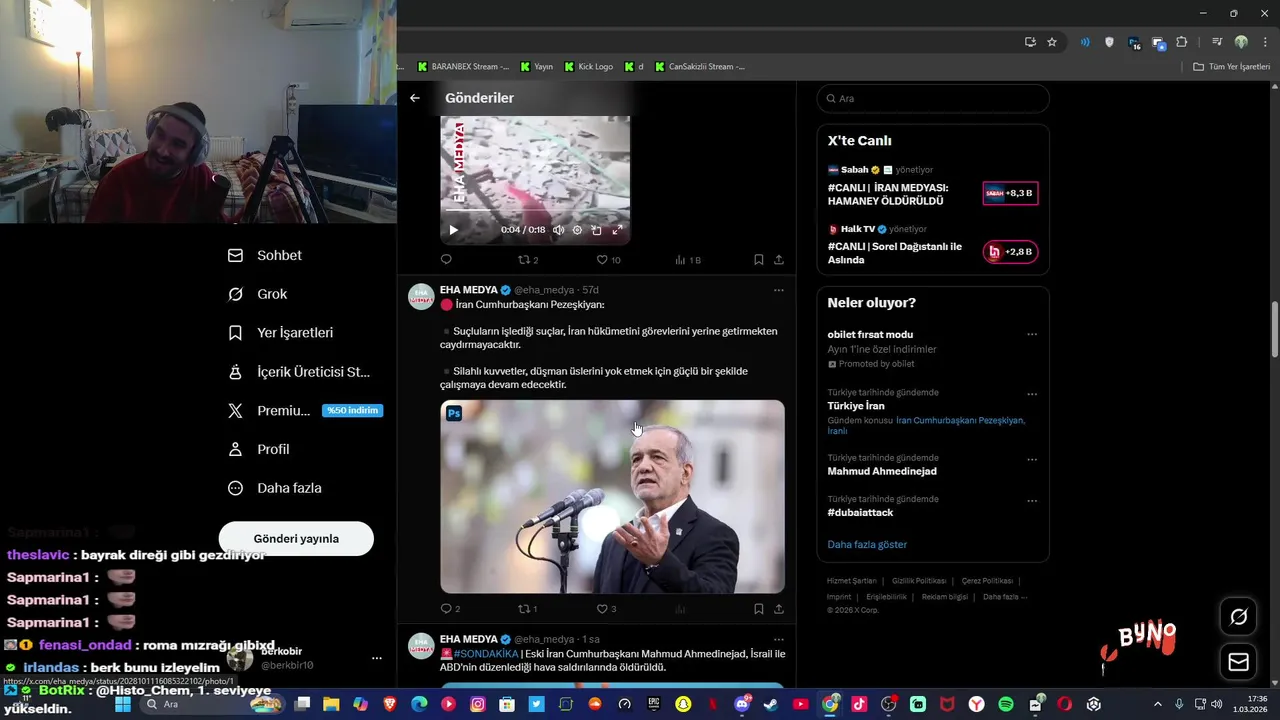This screenshot has height=720, width=1280.
Task: Expand the video to fullscreen
Action: [x=617, y=230]
